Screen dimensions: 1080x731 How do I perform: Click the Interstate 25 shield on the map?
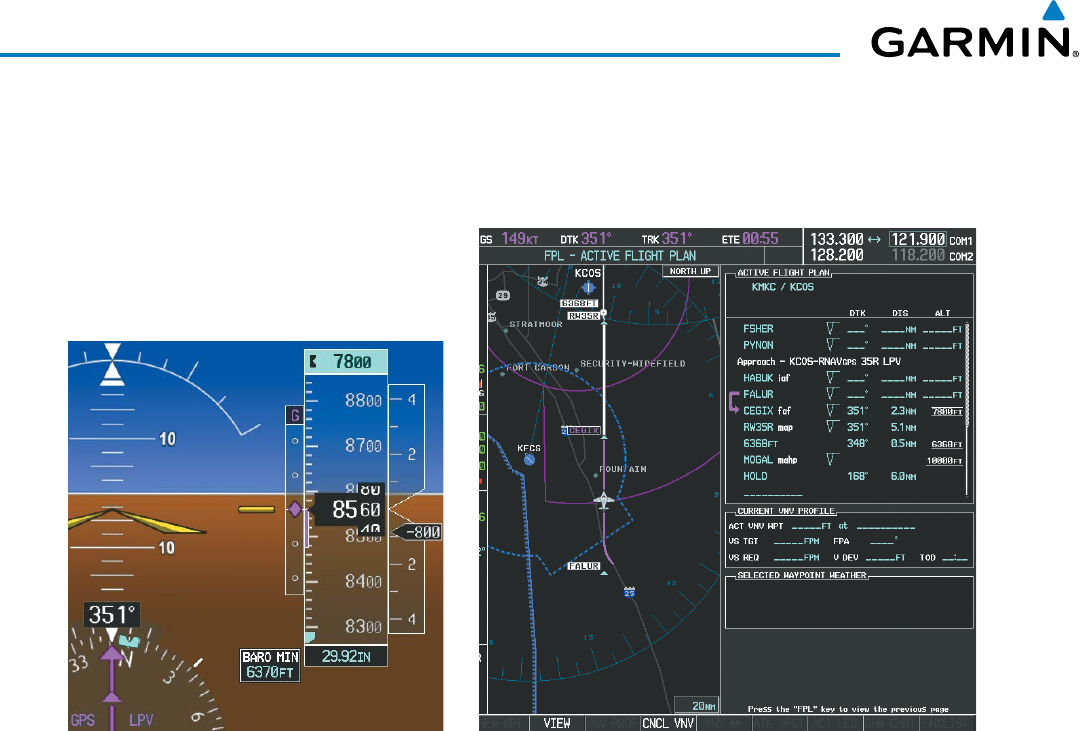tap(630, 592)
